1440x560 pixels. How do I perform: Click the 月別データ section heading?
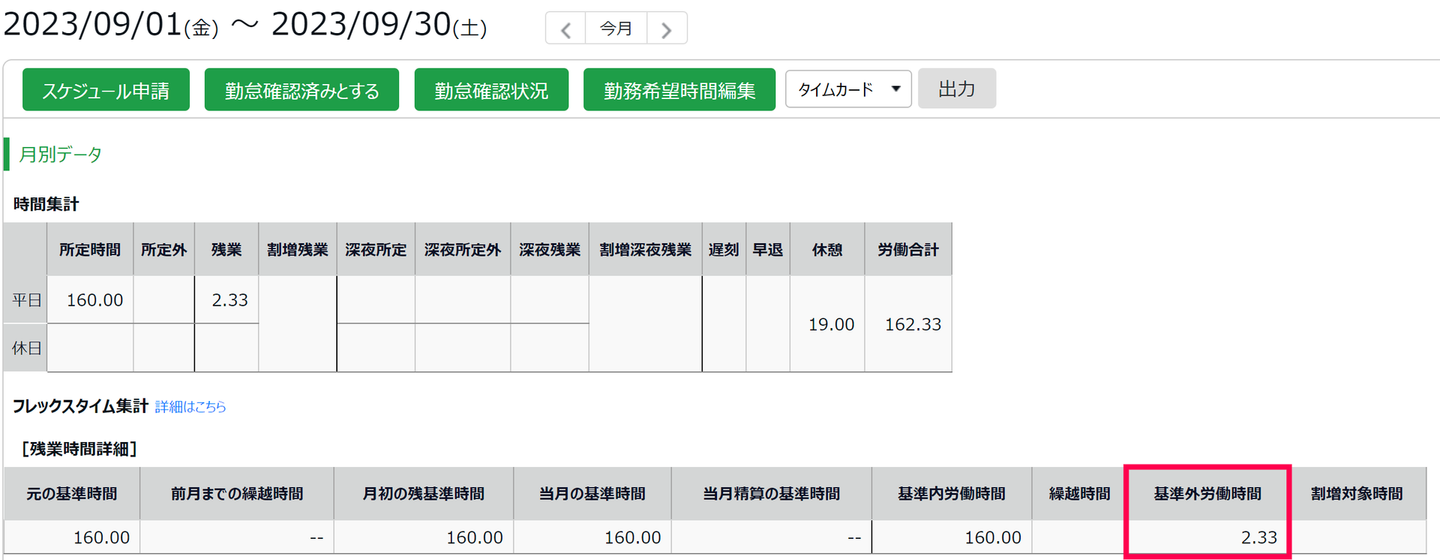tap(61, 154)
